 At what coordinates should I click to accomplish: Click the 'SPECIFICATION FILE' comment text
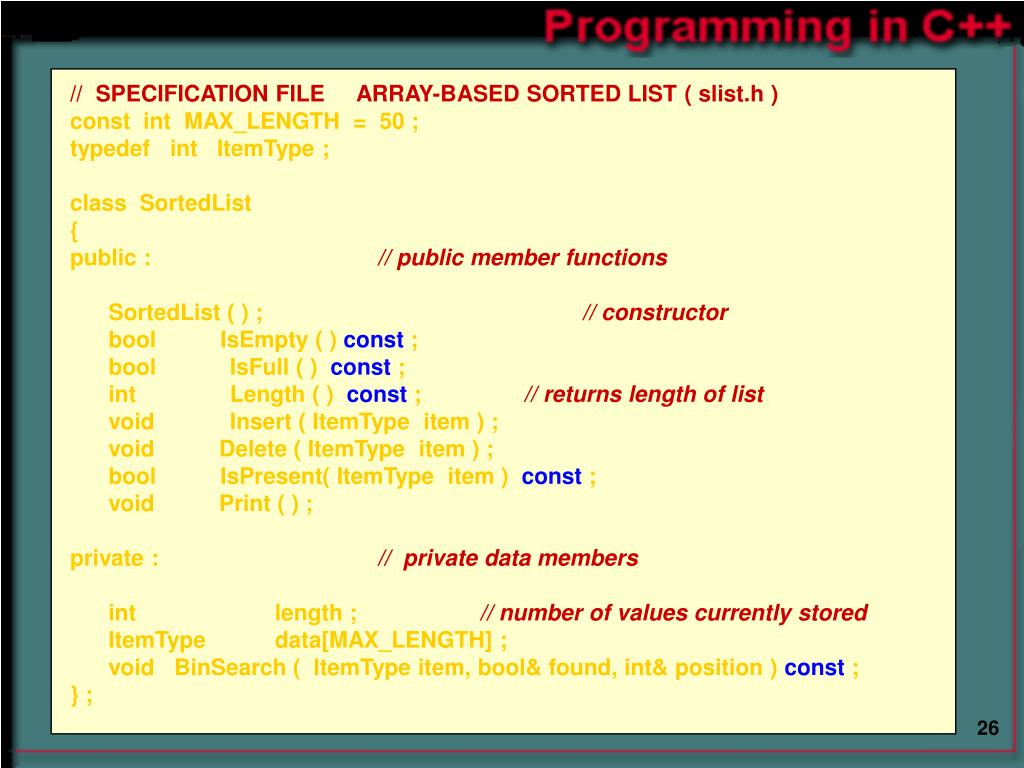pos(210,93)
